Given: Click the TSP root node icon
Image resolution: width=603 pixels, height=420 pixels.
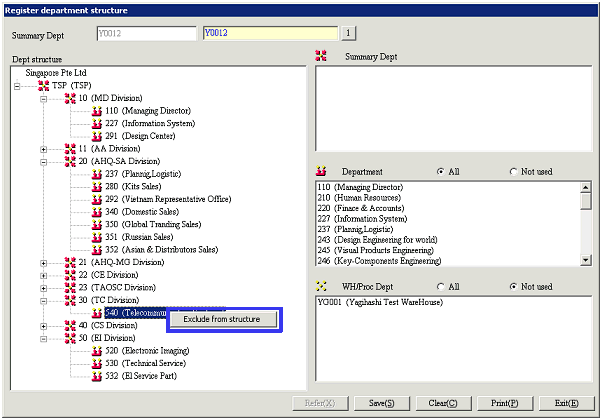Looking at the screenshot, I should pos(43,86).
